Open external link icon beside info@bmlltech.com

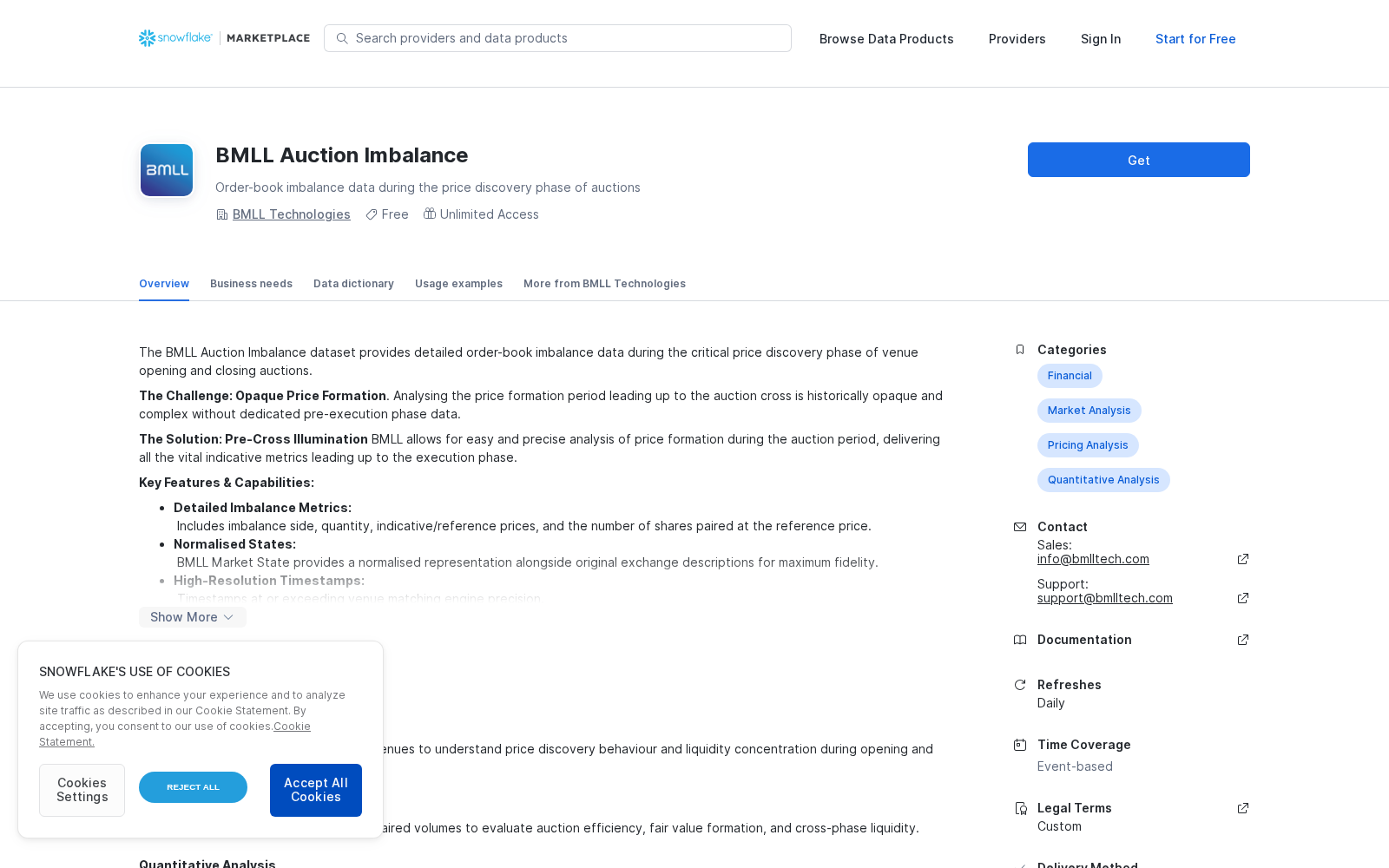click(x=1243, y=559)
